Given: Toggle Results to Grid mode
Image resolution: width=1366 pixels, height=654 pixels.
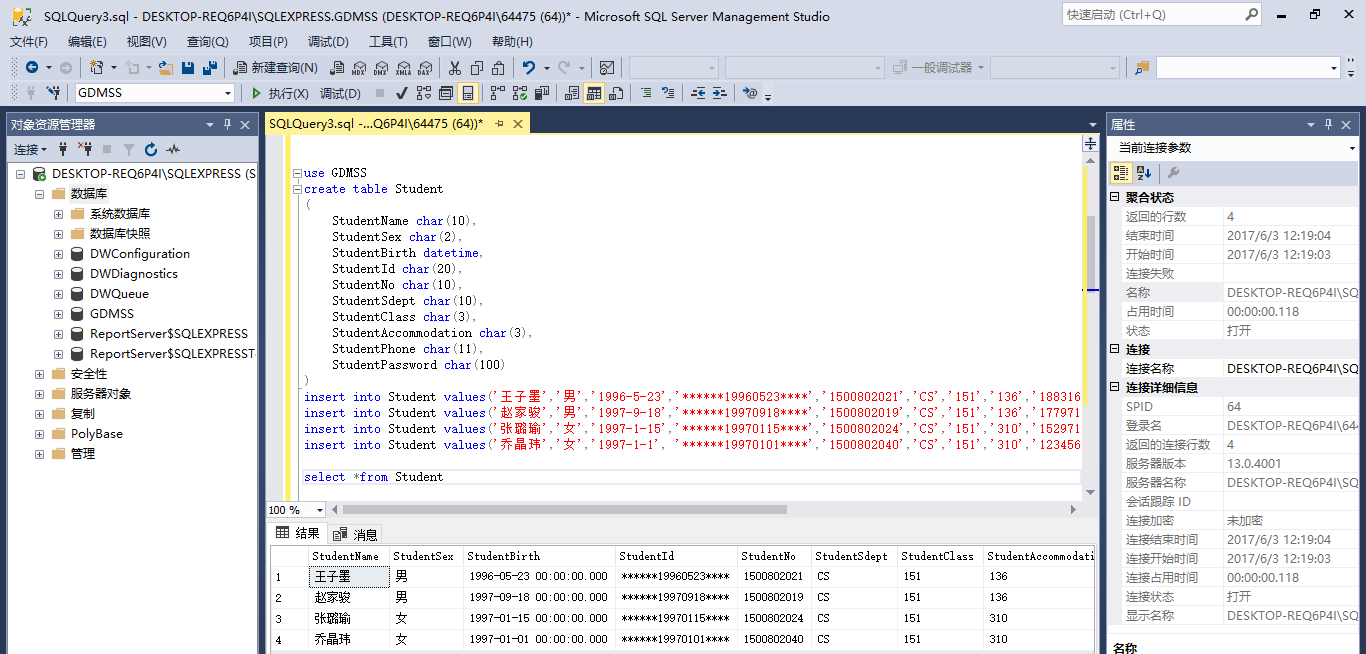Looking at the screenshot, I should [594, 93].
